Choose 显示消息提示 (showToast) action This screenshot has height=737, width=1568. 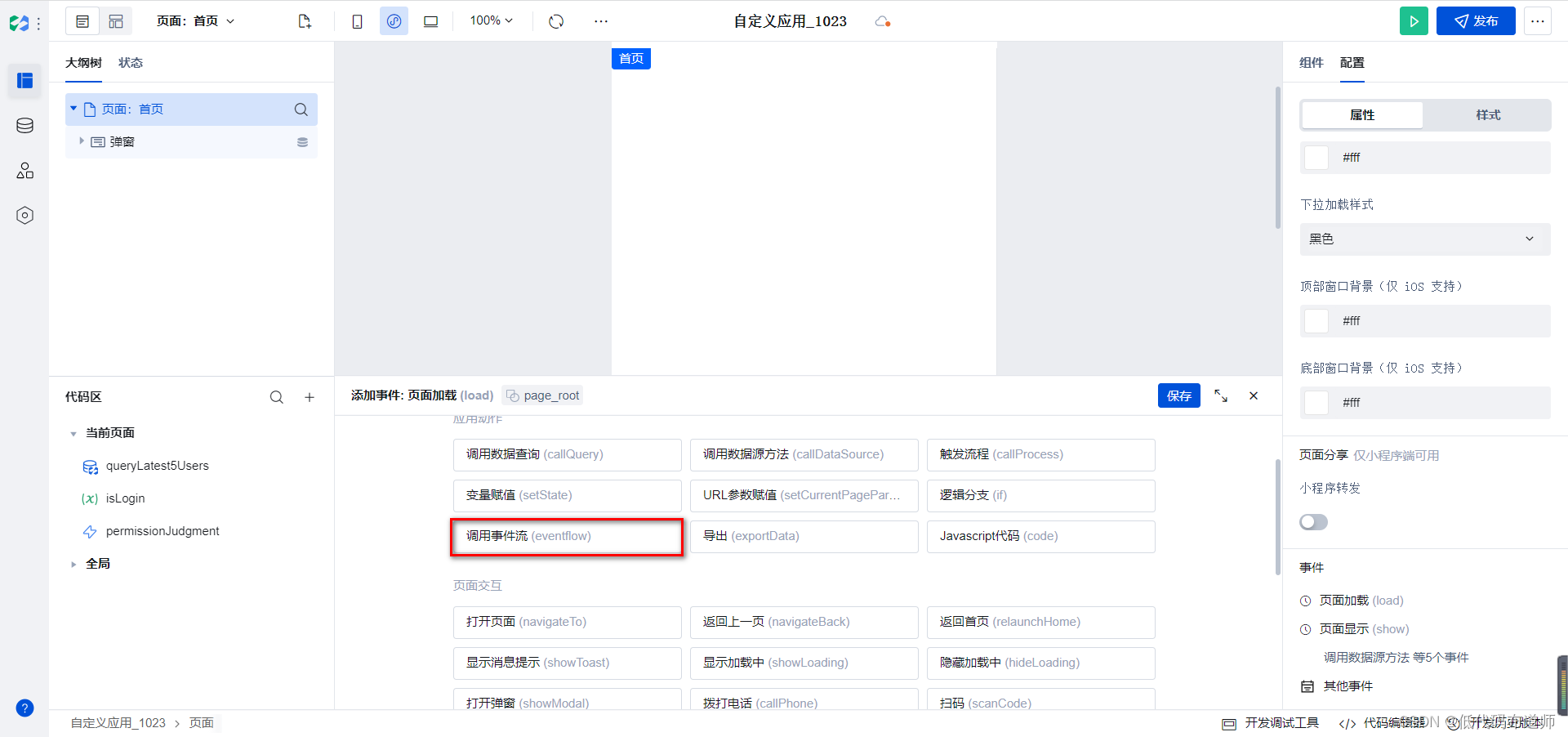(568, 663)
